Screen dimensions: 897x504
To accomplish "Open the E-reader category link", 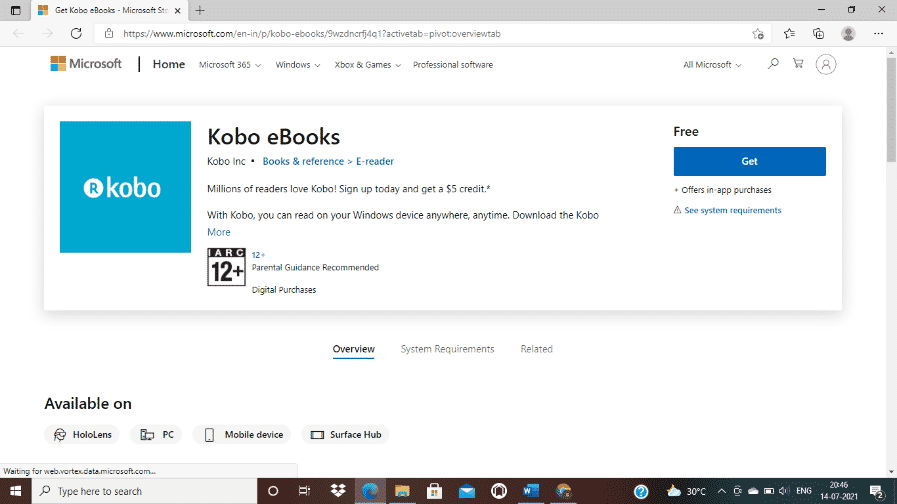I will (375, 161).
